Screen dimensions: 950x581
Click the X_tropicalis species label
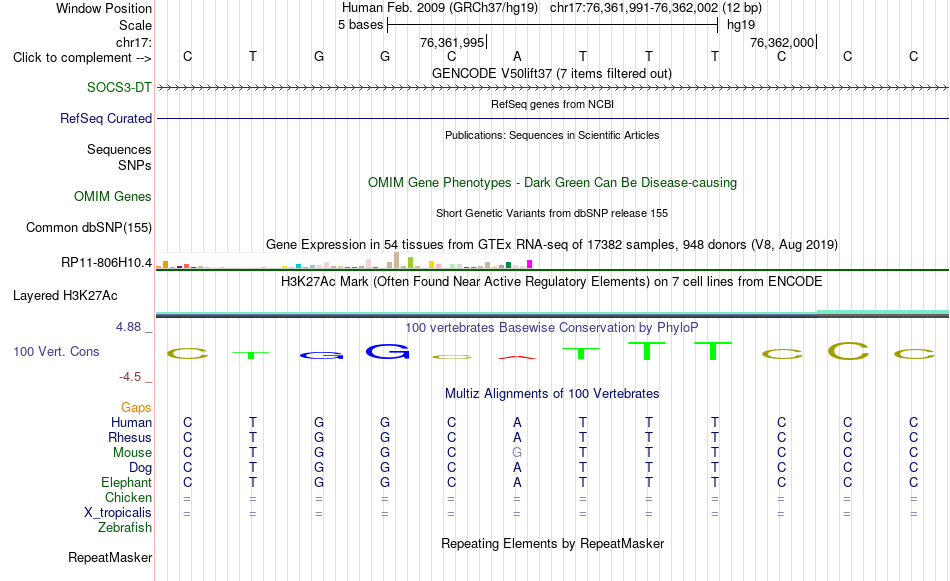coord(118,513)
